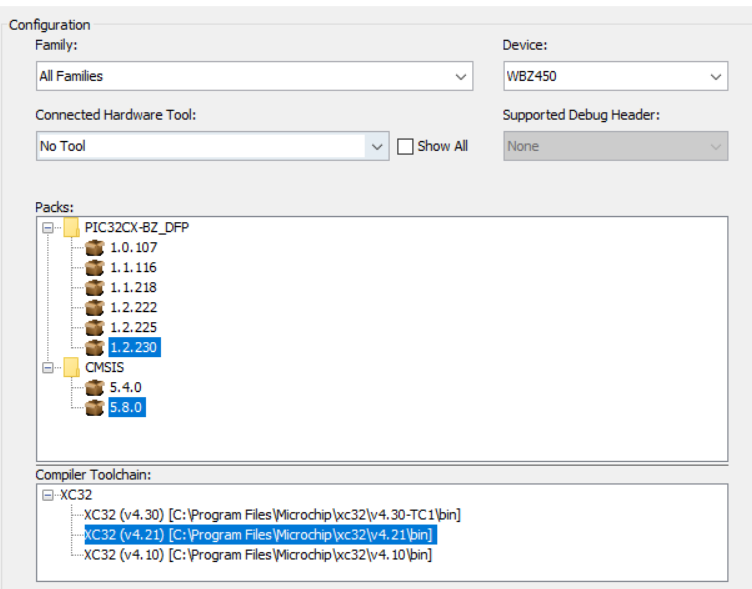Viewport: 752px width, 589px height.
Task: Click the package icon for CMSIS 5.8.0
Action: (x=94, y=408)
